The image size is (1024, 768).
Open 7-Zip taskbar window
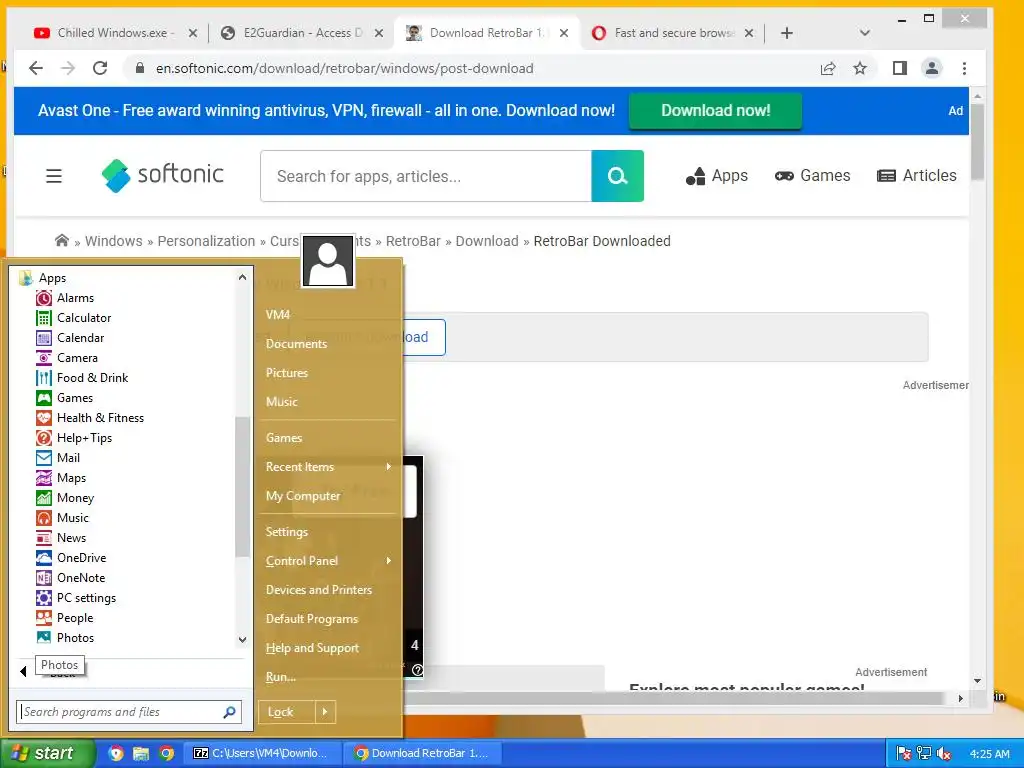pyautogui.click(x=263, y=753)
